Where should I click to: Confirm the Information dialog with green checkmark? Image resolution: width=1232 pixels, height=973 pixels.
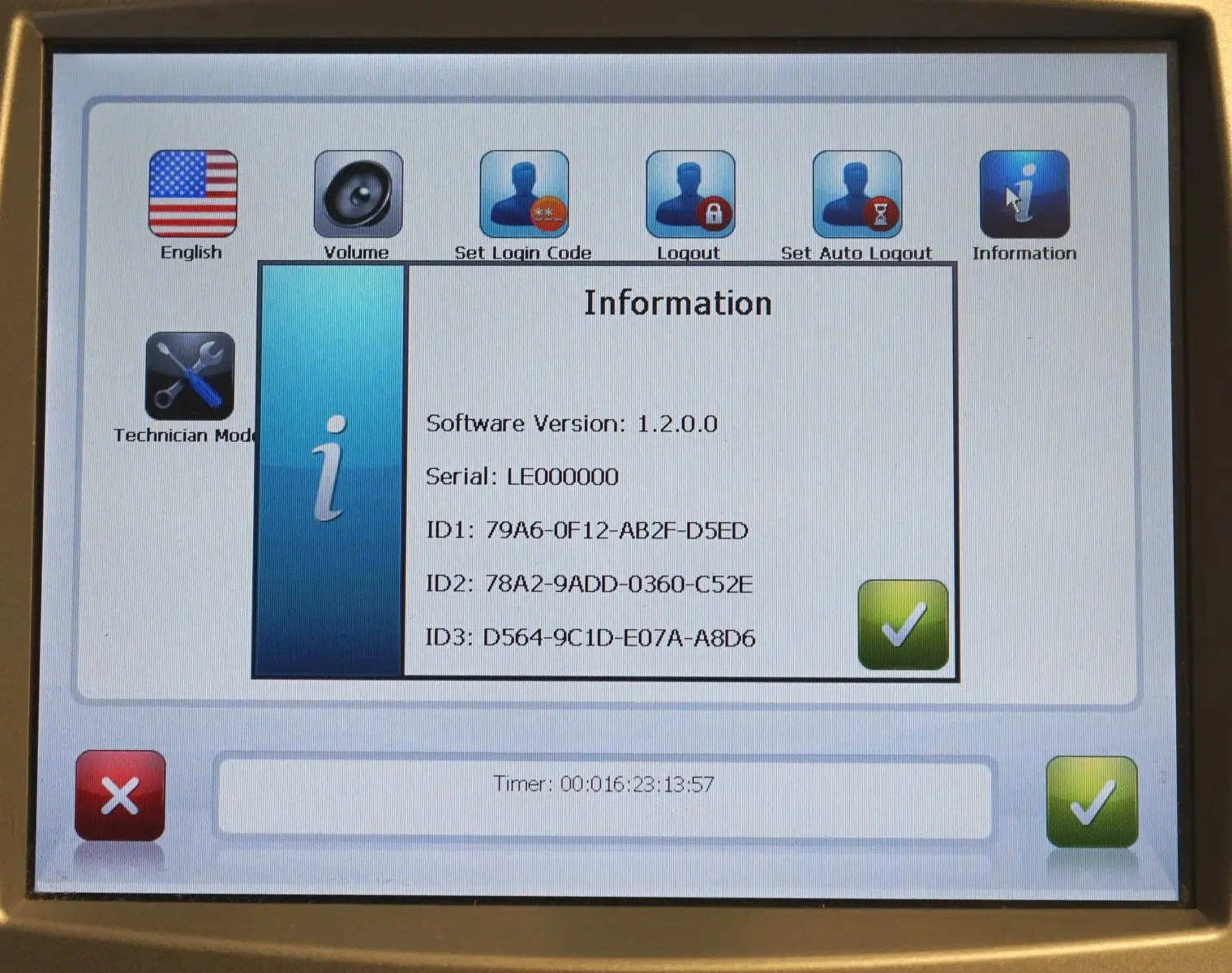(902, 624)
